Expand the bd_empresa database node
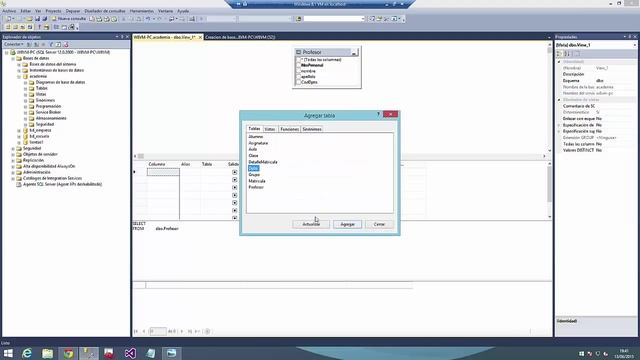 pos(19,130)
